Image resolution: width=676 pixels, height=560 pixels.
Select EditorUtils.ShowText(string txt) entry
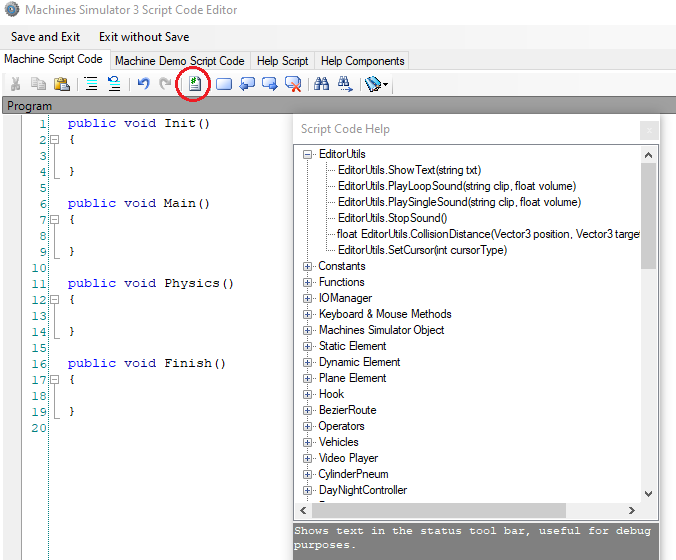pos(410,170)
